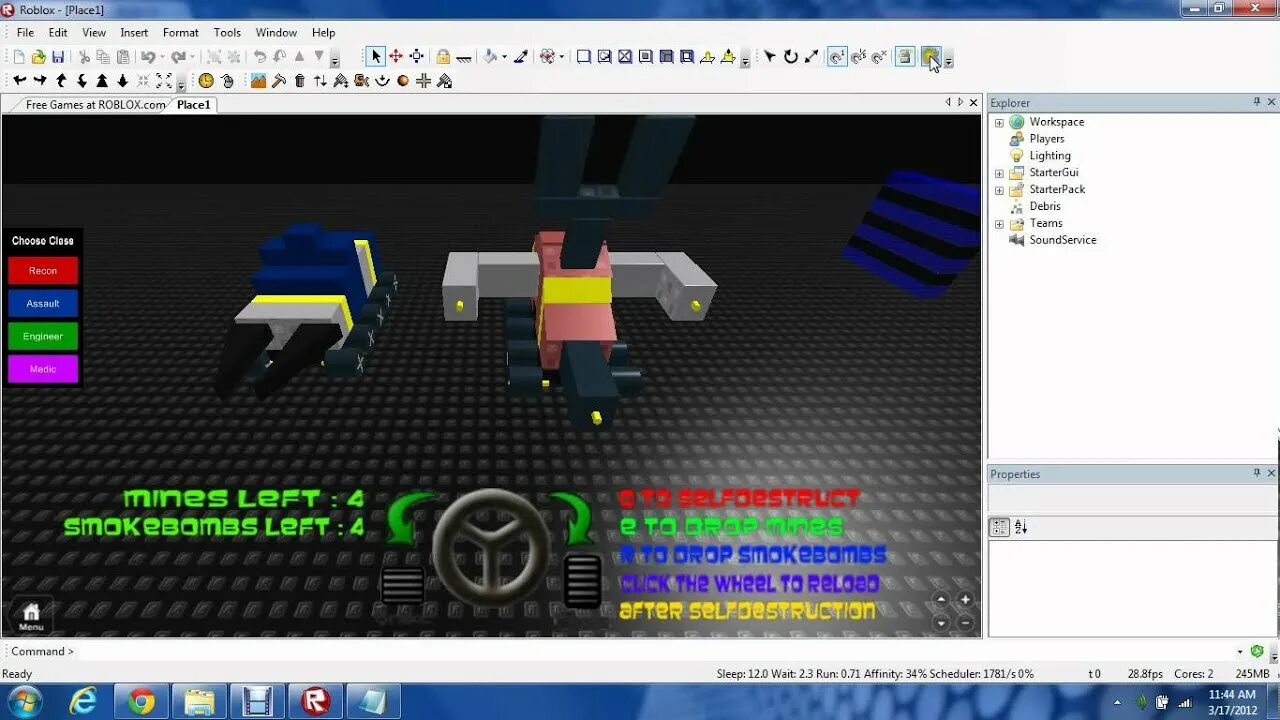The height and width of the screenshot is (720, 1280).
Task: Choose the green Engineer class button
Action: [x=43, y=336]
